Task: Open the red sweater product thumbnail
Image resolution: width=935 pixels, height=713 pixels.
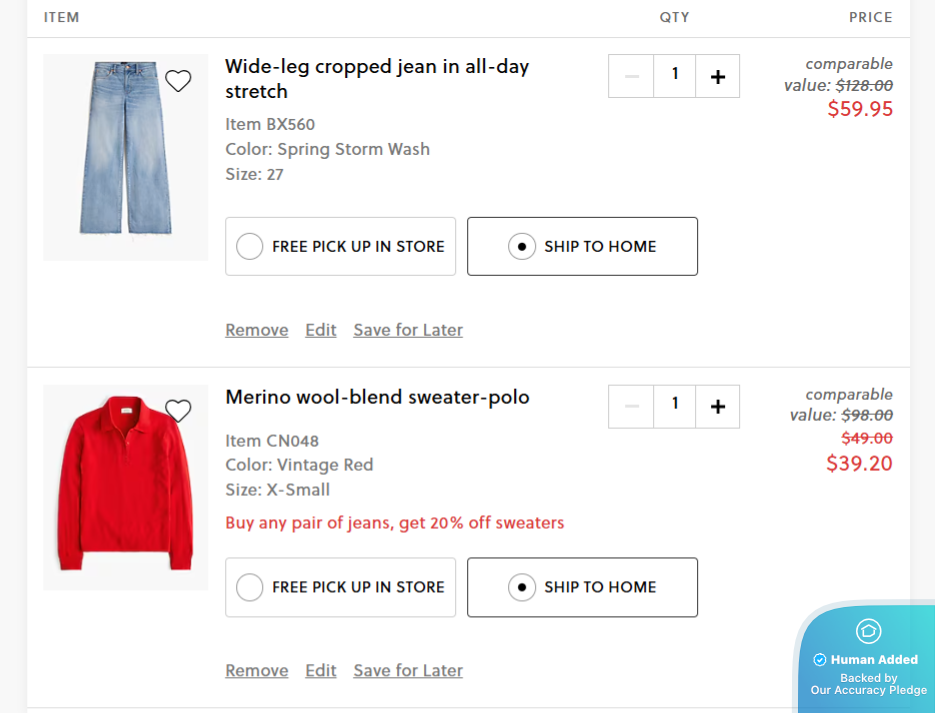Action: coord(125,487)
